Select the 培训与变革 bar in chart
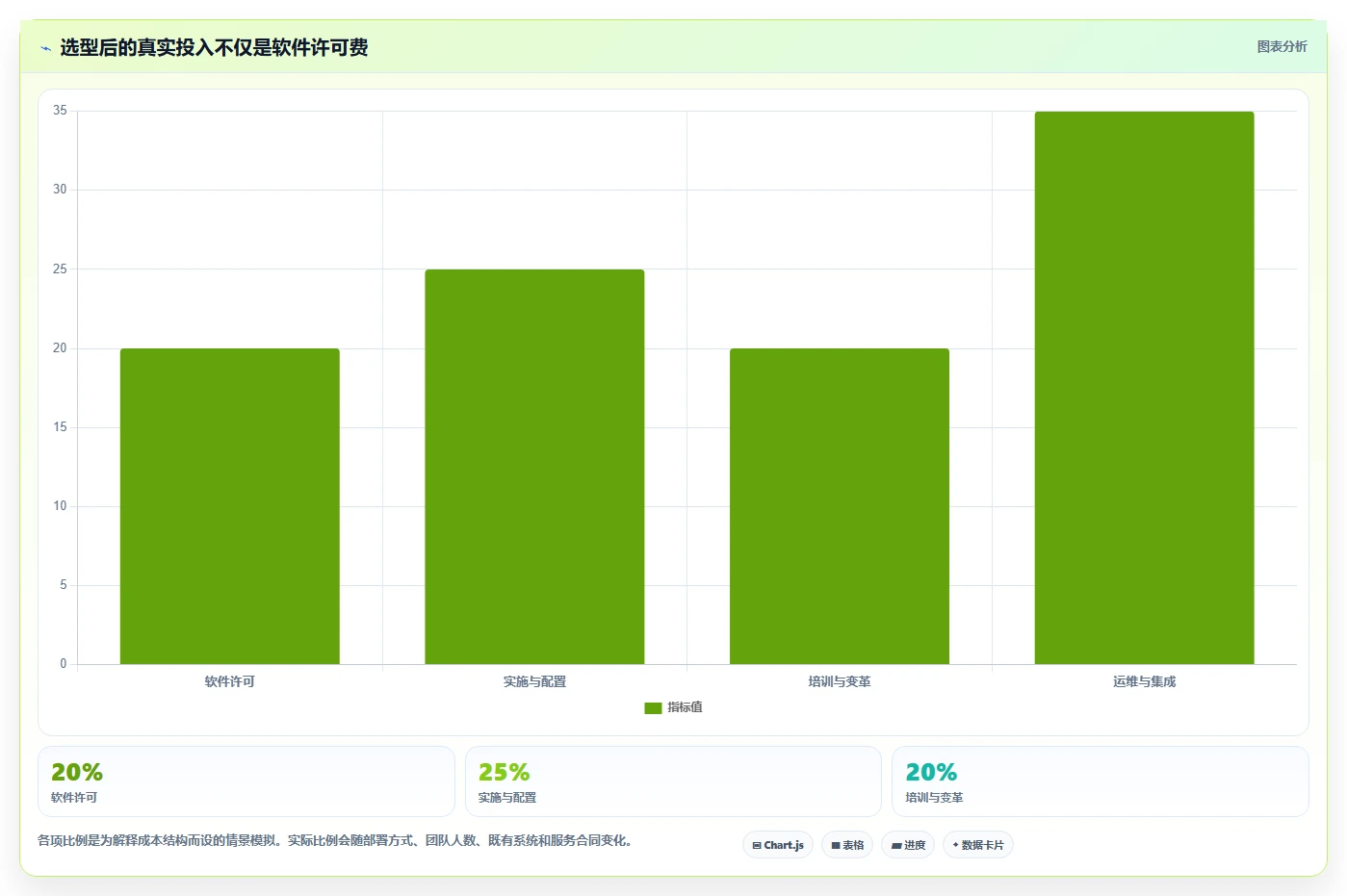This screenshot has width=1347, height=896. [x=840, y=506]
